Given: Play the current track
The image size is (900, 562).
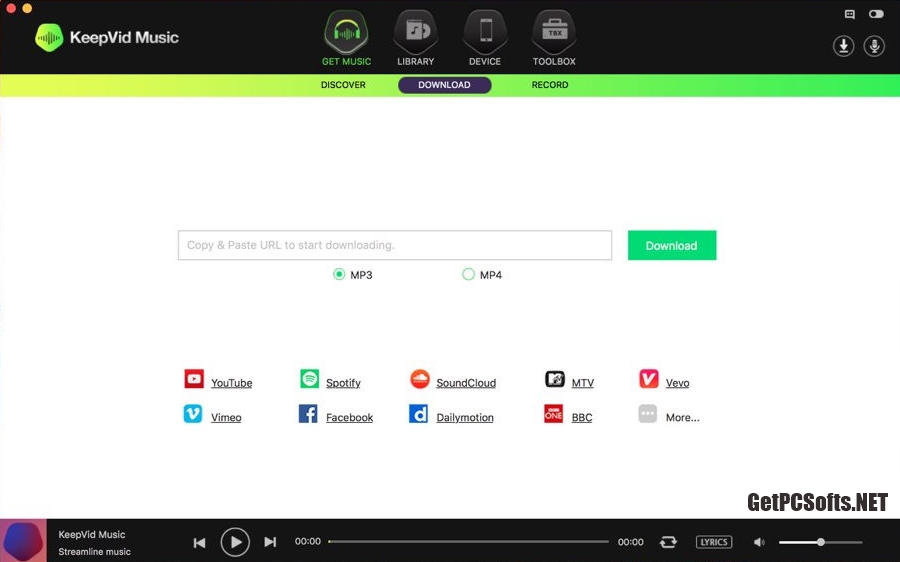Looking at the screenshot, I should [235, 542].
